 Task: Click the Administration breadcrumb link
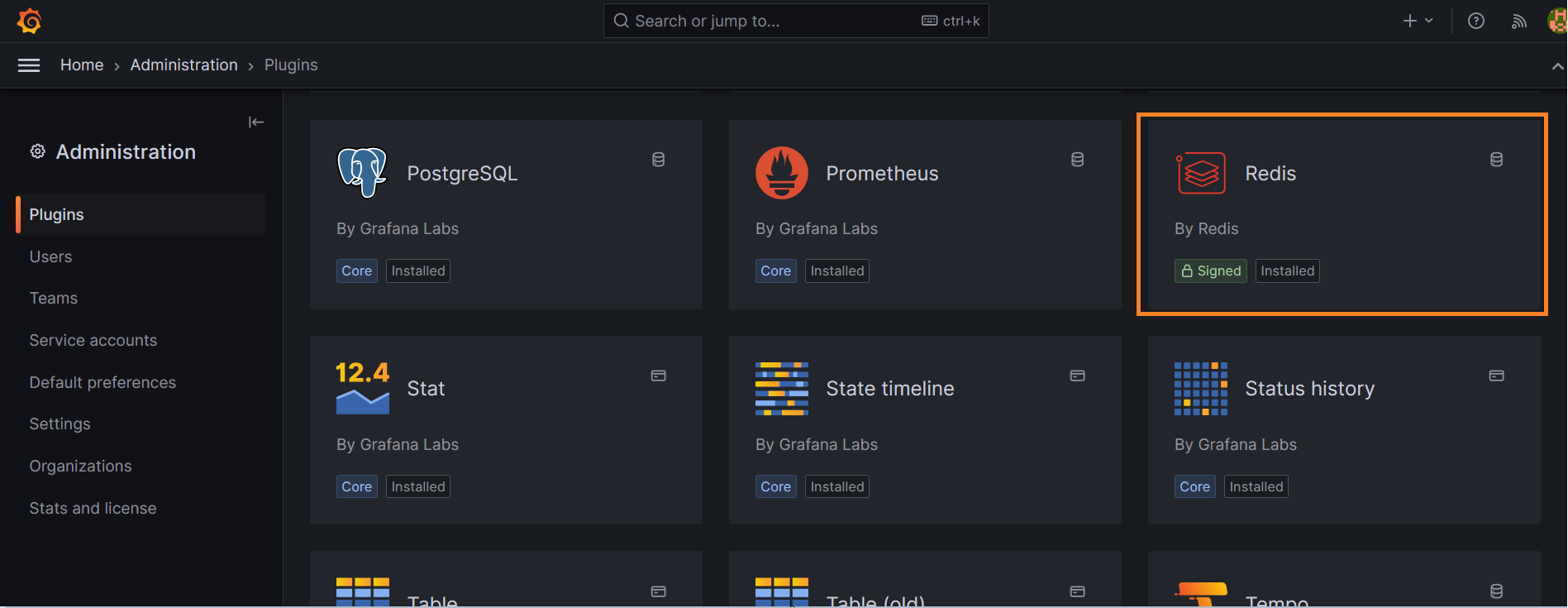(183, 65)
